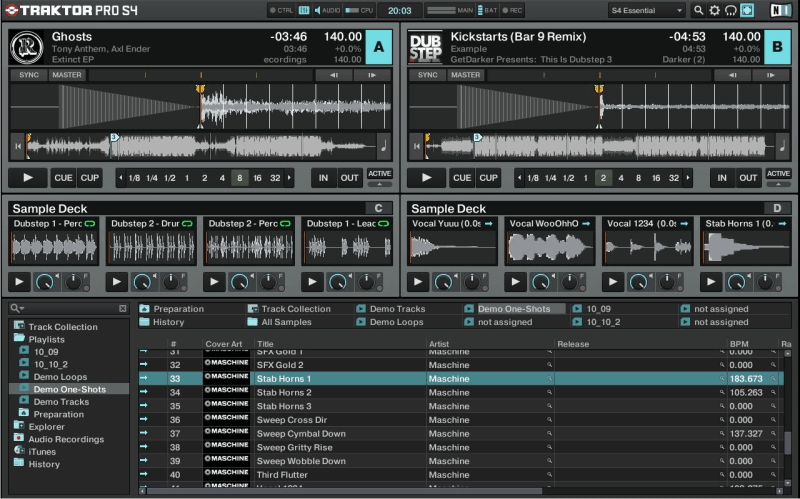This screenshot has width=800, height=499.
Task: Click the musical note icon on Deck B
Action: [782, 147]
